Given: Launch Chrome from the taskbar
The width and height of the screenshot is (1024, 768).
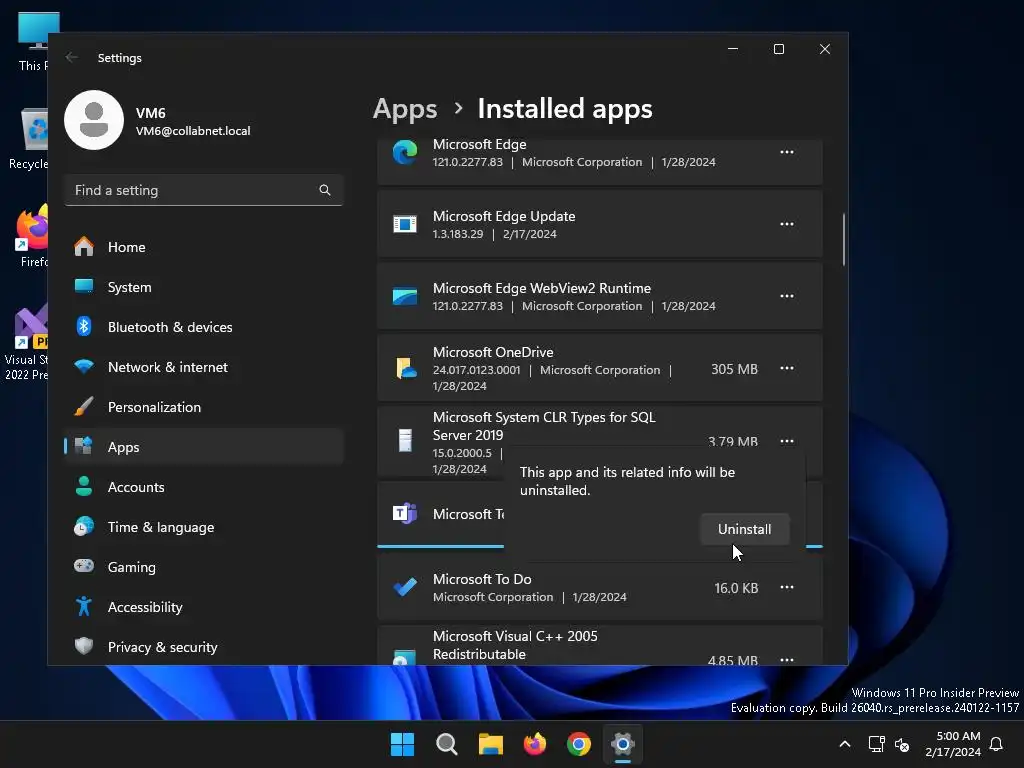Looking at the screenshot, I should tap(579, 744).
